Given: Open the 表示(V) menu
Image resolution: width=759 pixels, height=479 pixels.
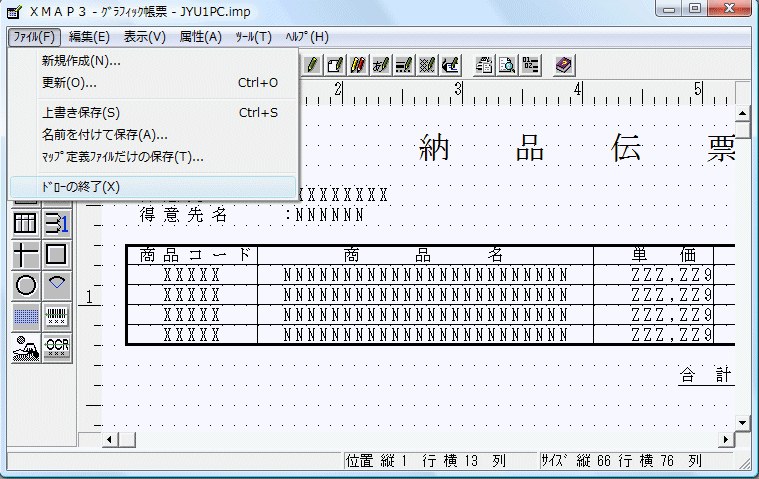Looking at the screenshot, I should tap(144, 37).
